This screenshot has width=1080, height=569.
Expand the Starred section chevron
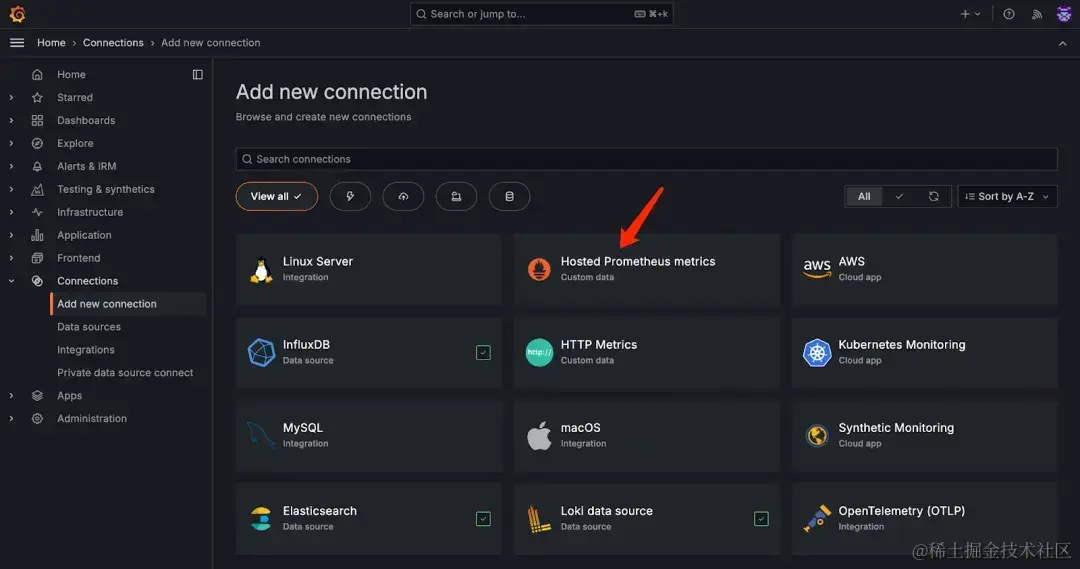click(11, 97)
